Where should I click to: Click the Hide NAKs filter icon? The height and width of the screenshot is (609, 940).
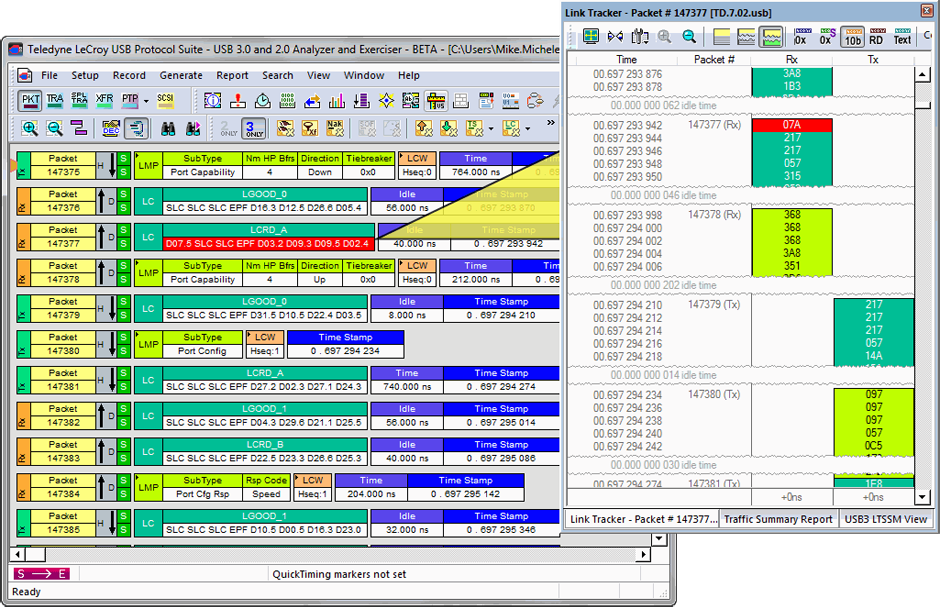click(335, 128)
